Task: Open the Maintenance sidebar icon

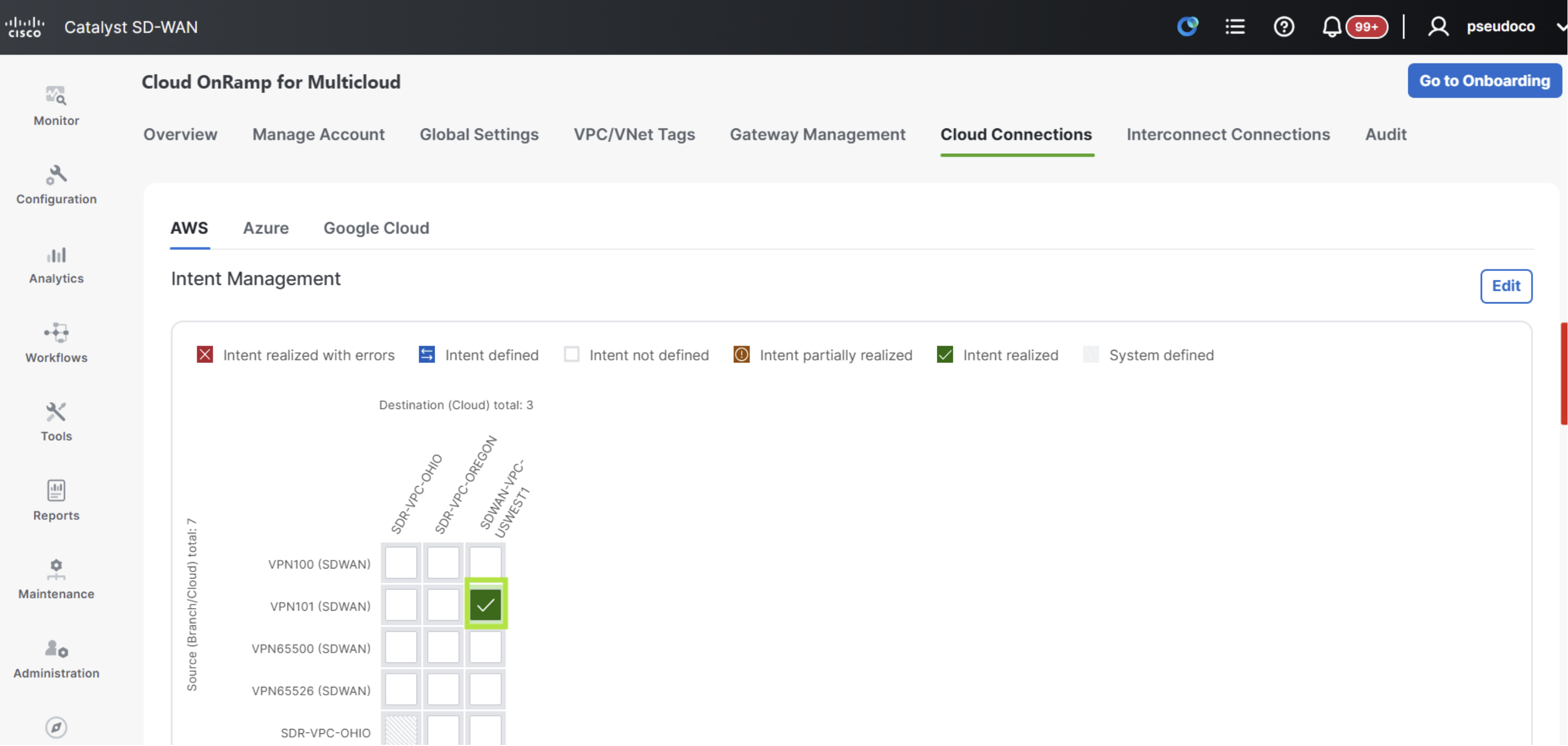Action: pos(56,570)
